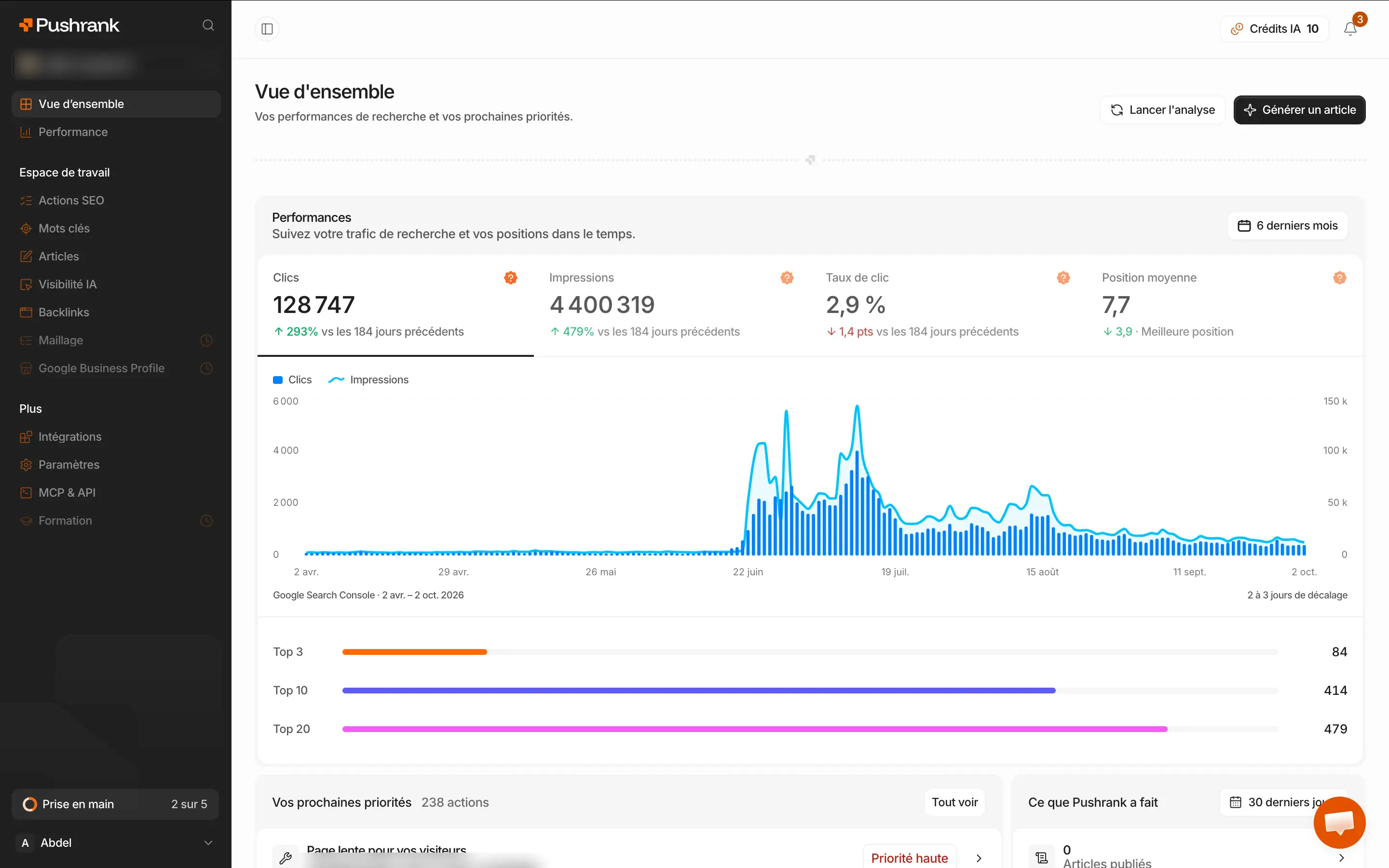This screenshot has height=868, width=1389.
Task: Toggle the Impressions legend series
Action: click(x=368, y=380)
